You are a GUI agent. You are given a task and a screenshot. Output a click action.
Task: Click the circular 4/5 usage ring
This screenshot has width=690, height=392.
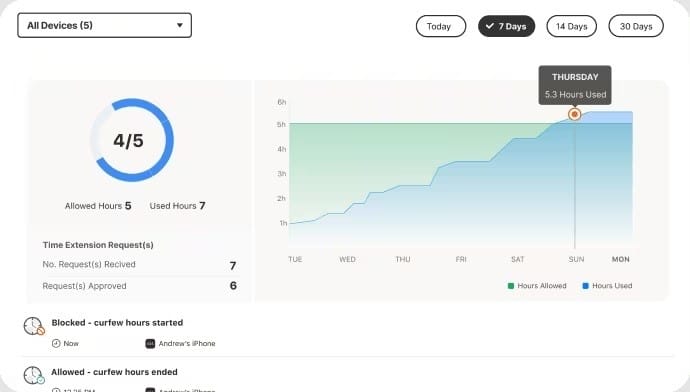(x=132, y=140)
